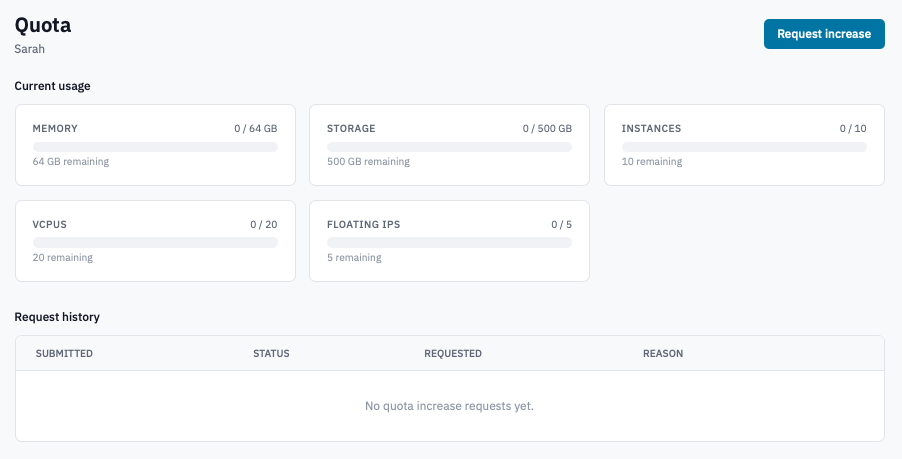Image resolution: width=902 pixels, height=459 pixels.
Task: Click the Reason column header
Action: (663, 353)
